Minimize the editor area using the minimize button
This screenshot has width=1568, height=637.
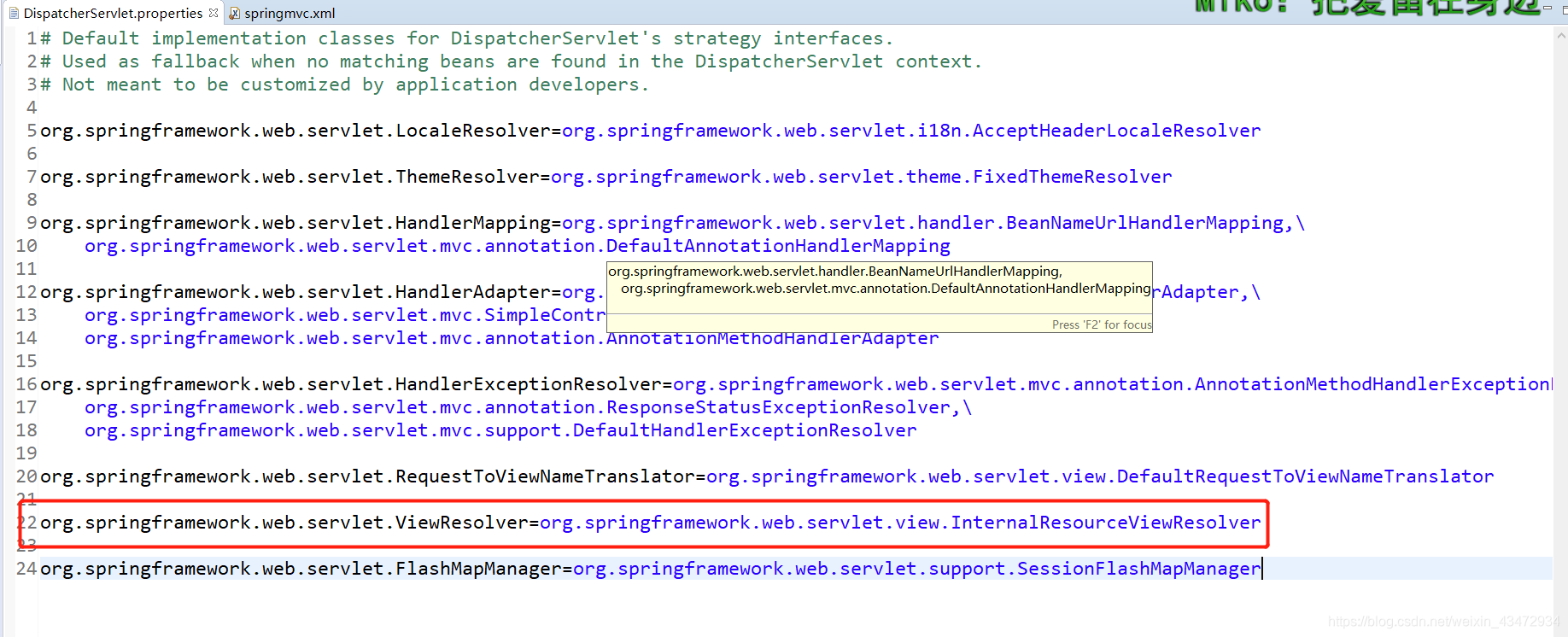click(1547, 9)
